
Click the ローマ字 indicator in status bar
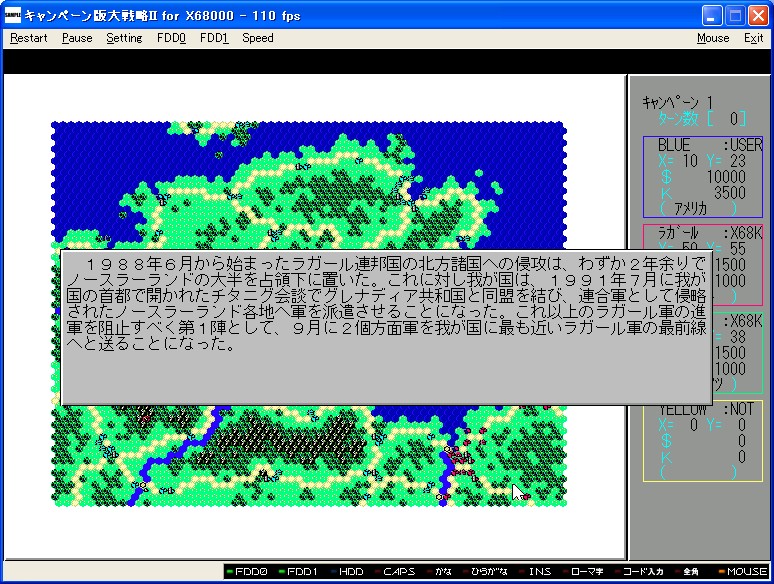click(x=588, y=572)
